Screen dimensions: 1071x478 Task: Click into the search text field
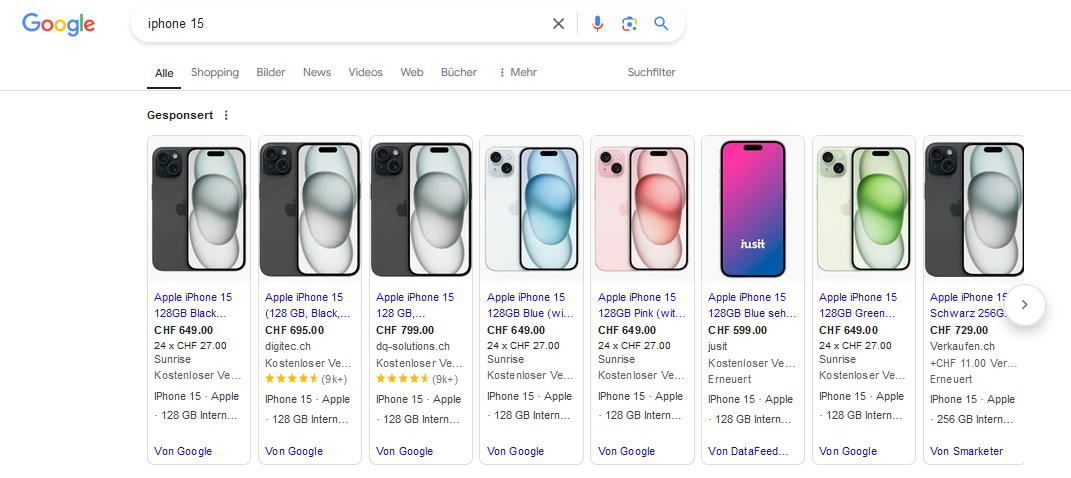point(340,24)
